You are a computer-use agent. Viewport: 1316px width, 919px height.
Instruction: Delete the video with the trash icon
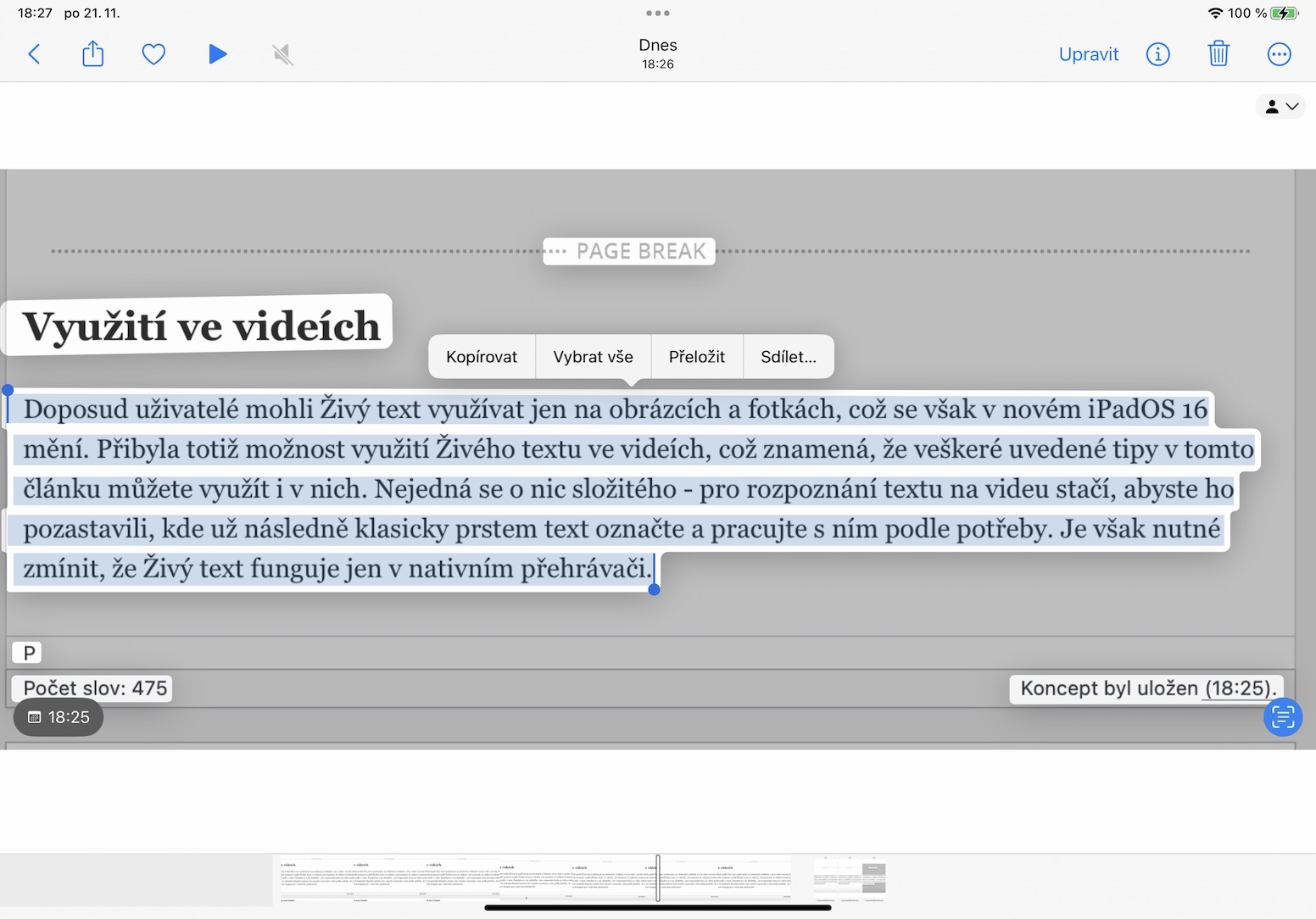[x=1218, y=54]
